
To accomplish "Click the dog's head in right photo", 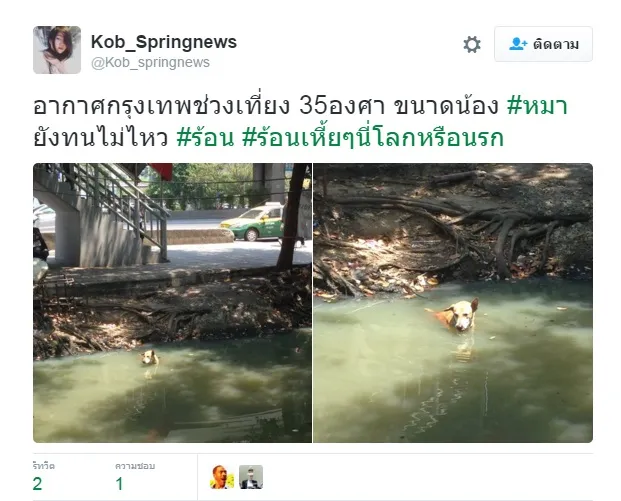I will (462, 315).
